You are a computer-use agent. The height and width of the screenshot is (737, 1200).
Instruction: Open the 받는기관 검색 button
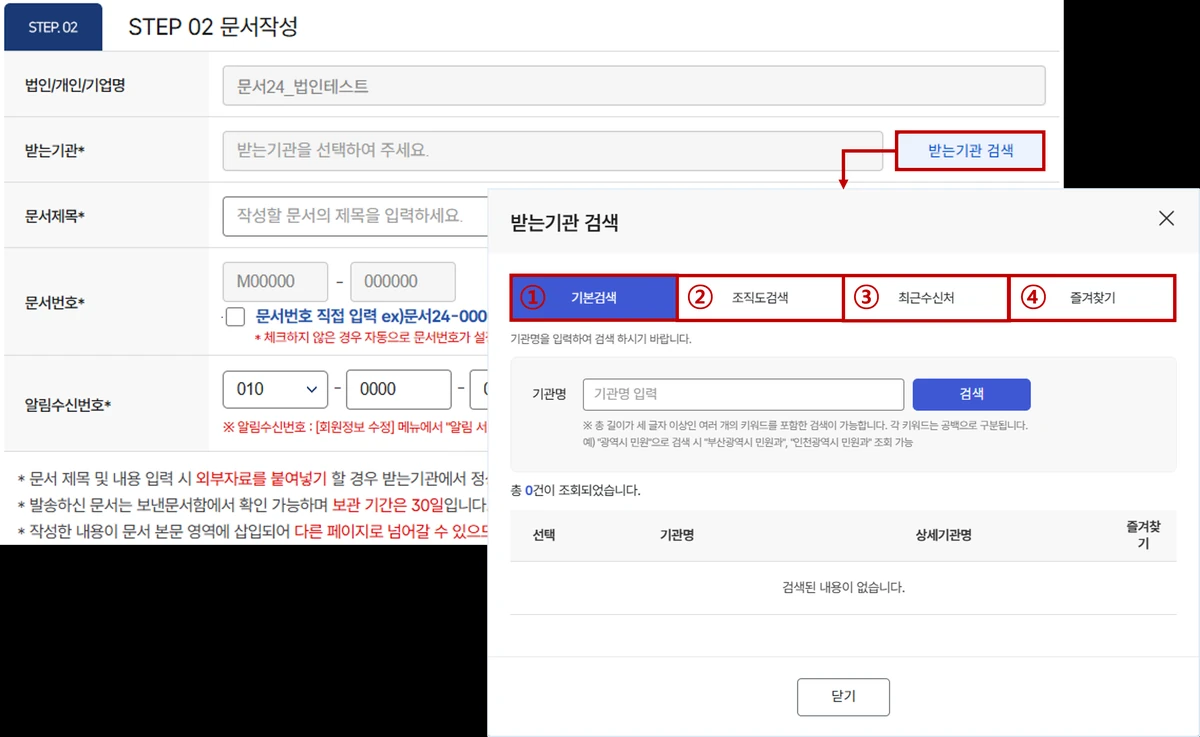point(970,151)
